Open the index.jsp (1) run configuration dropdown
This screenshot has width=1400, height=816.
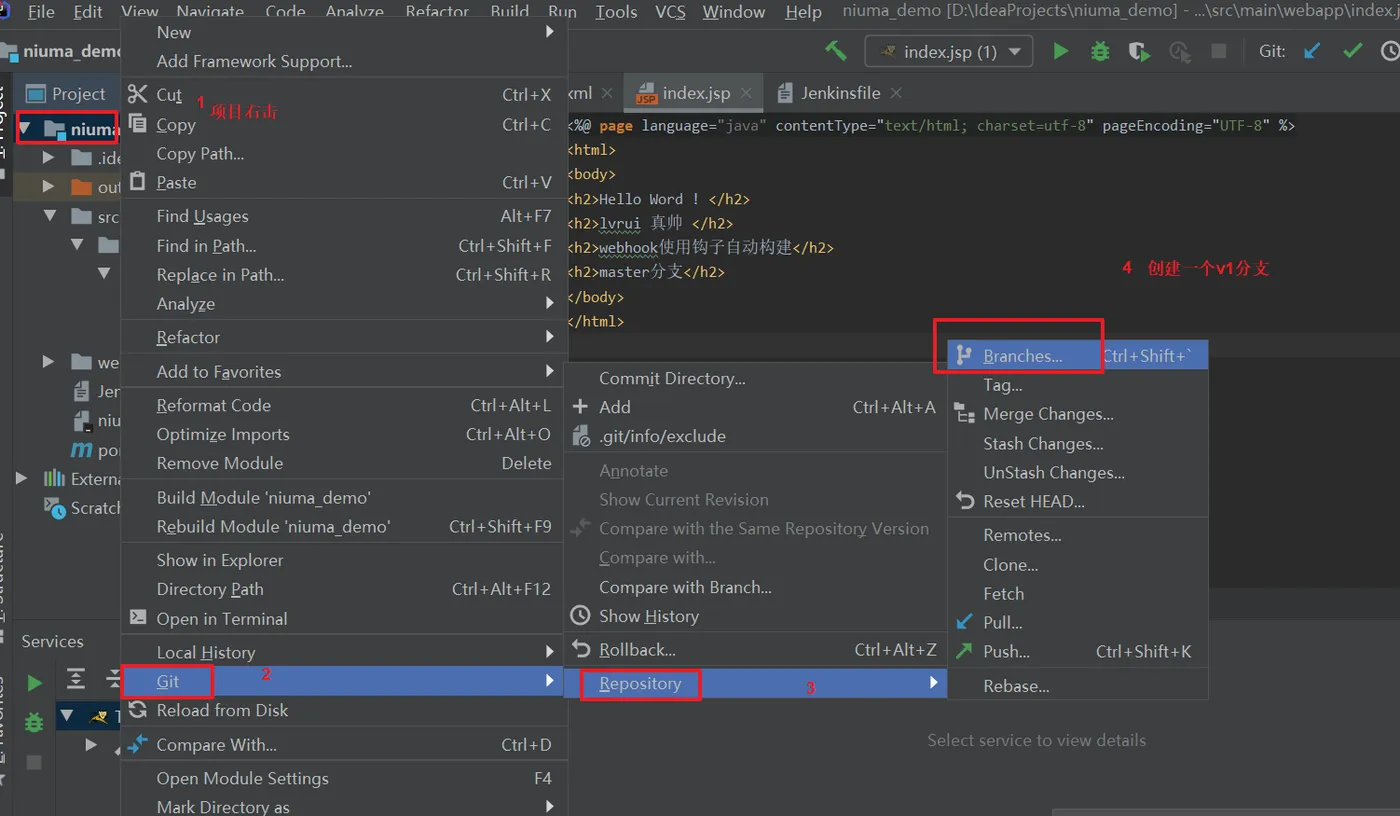[948, 51]
